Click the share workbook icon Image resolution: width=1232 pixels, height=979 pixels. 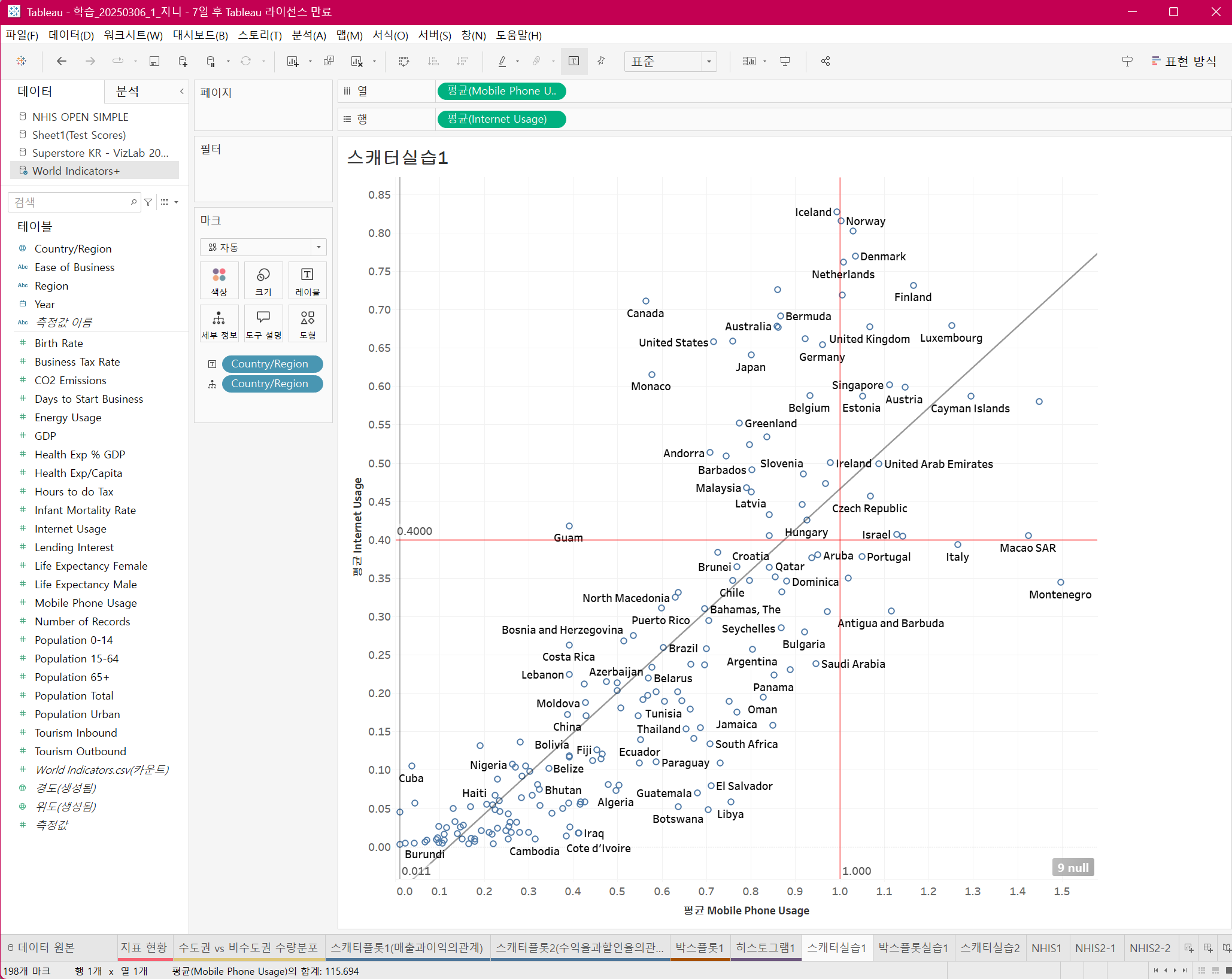click(826, 61)
